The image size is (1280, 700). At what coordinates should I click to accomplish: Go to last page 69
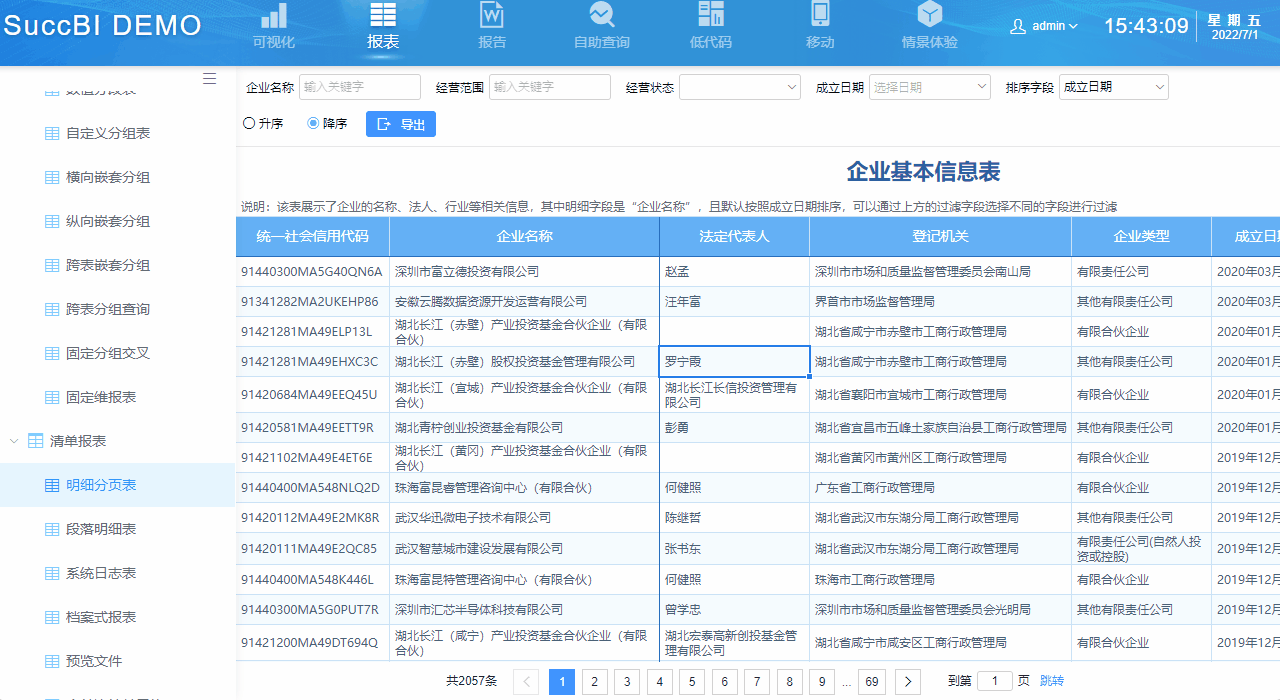(x=872, y=682)
